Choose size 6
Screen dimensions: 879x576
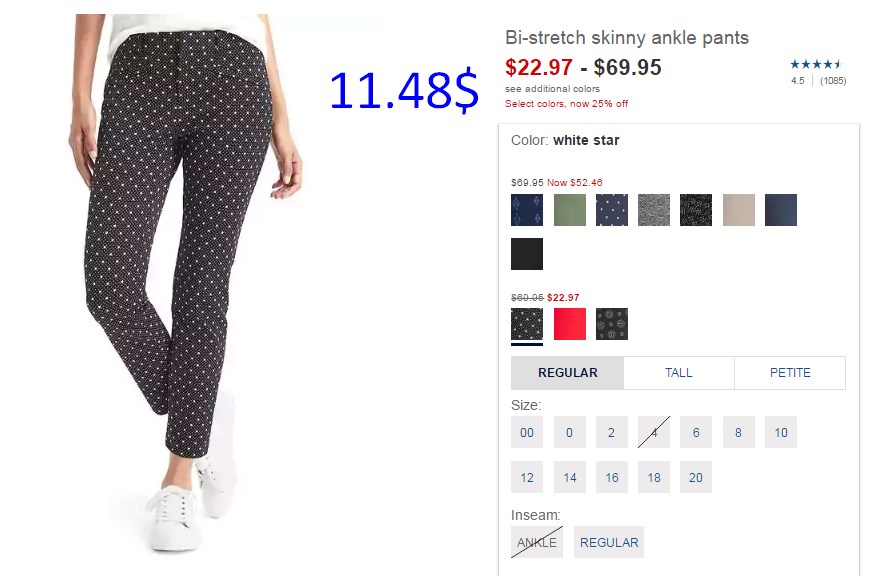(696, 432)
